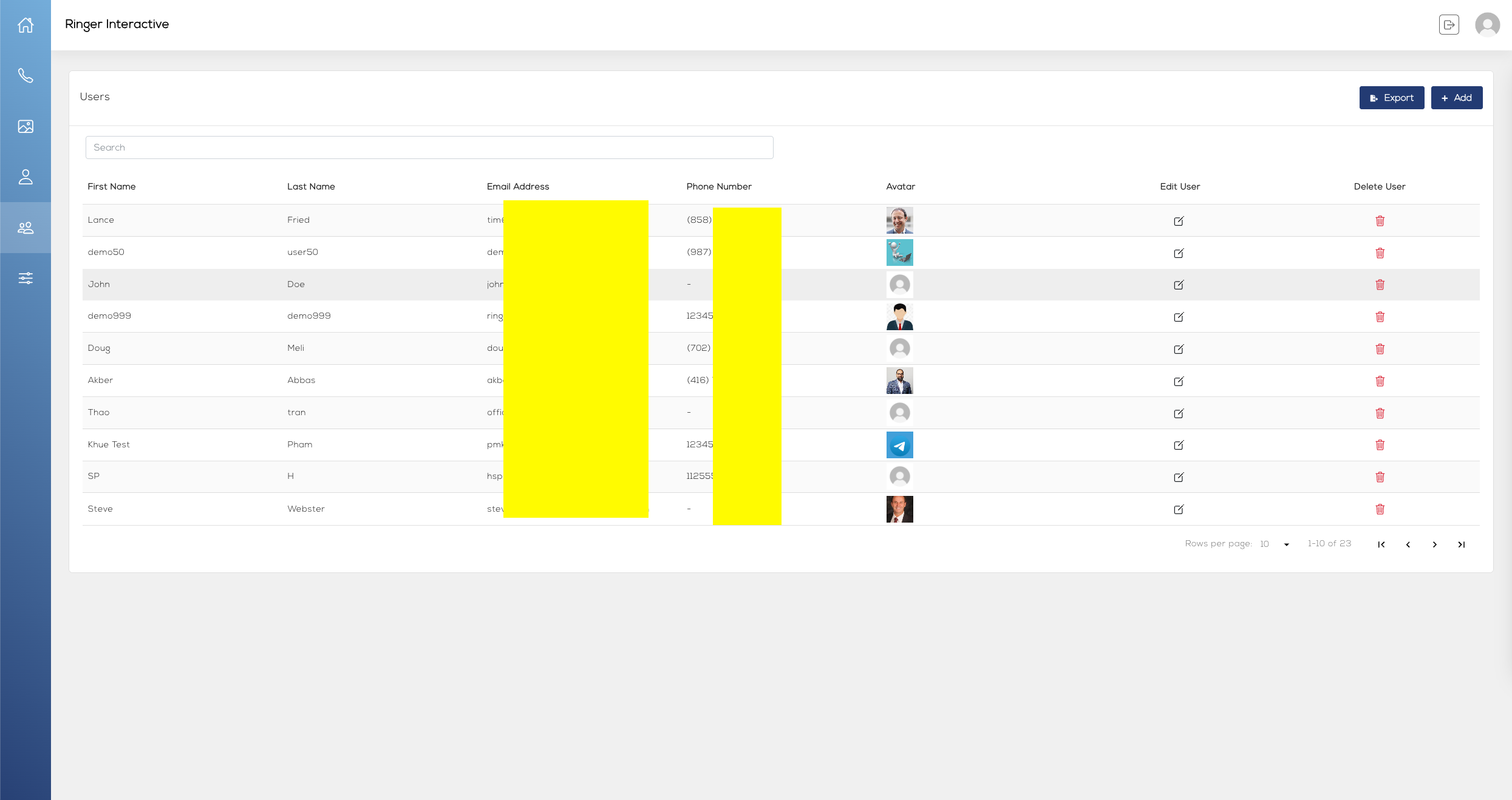Go to next page of users

(1434, 544)
